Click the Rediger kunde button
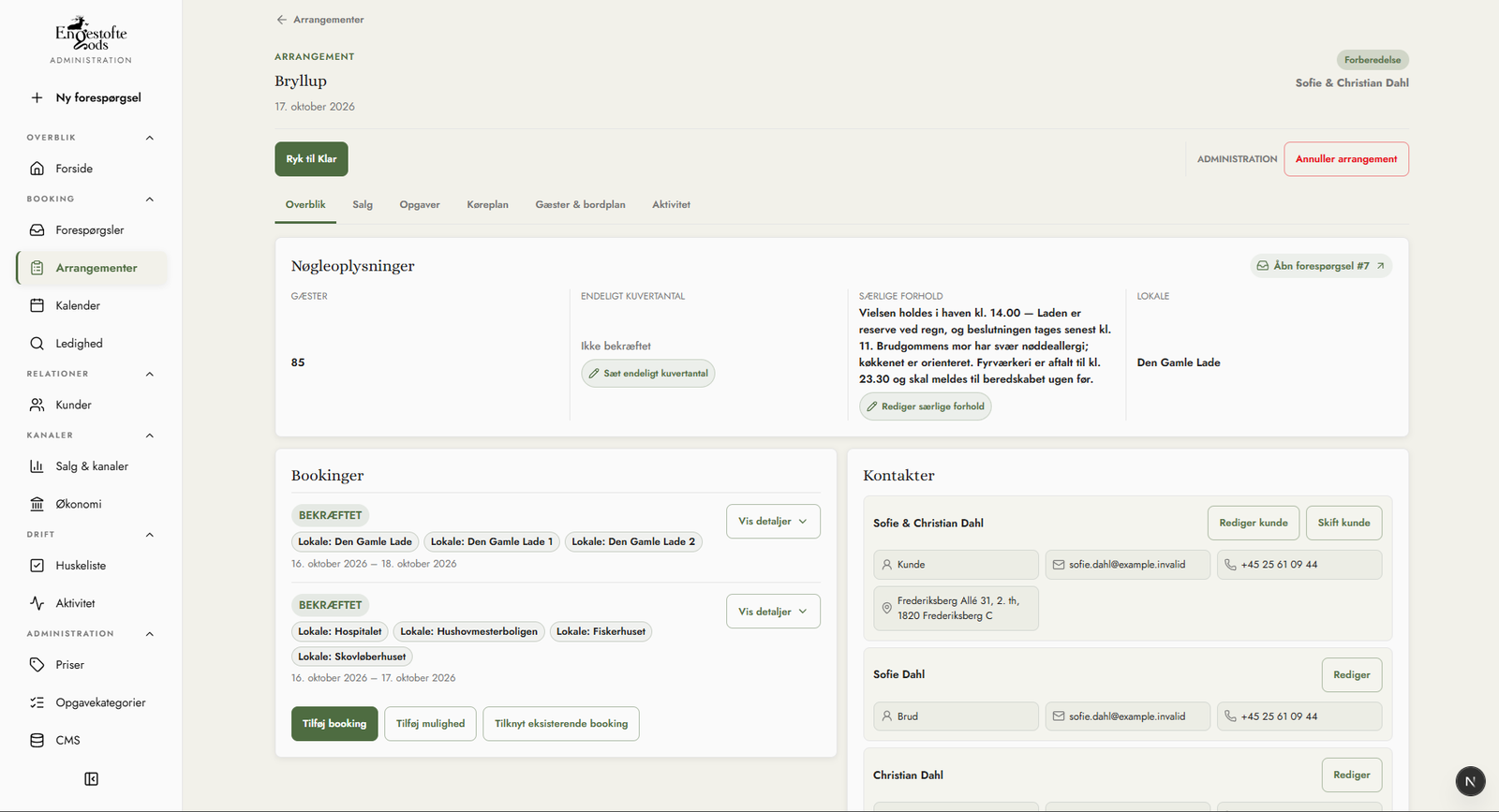This screenshot has width=1499, height=812. [x=1254, y=523]
